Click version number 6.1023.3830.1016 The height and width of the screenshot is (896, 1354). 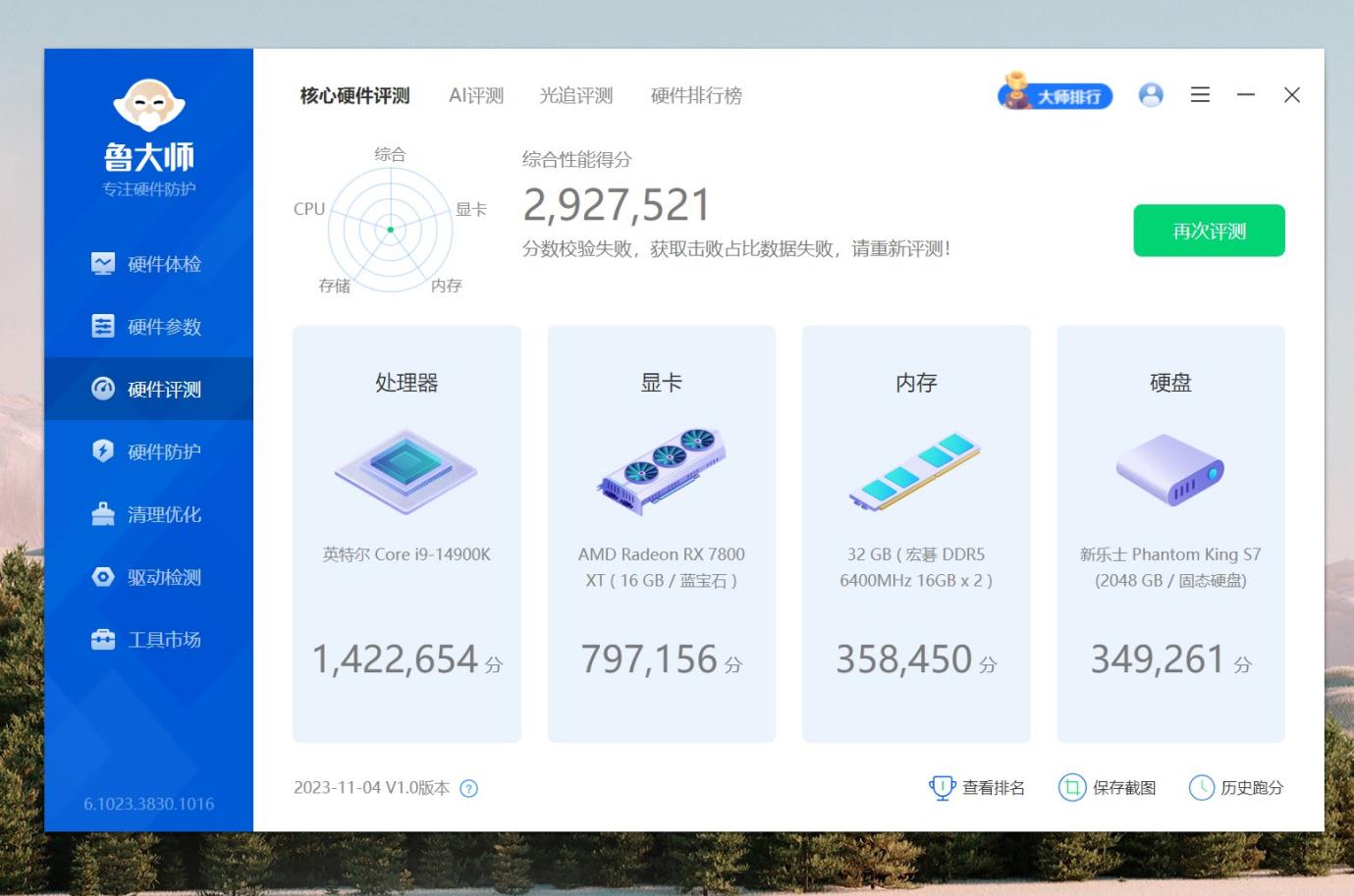[149, 804]
